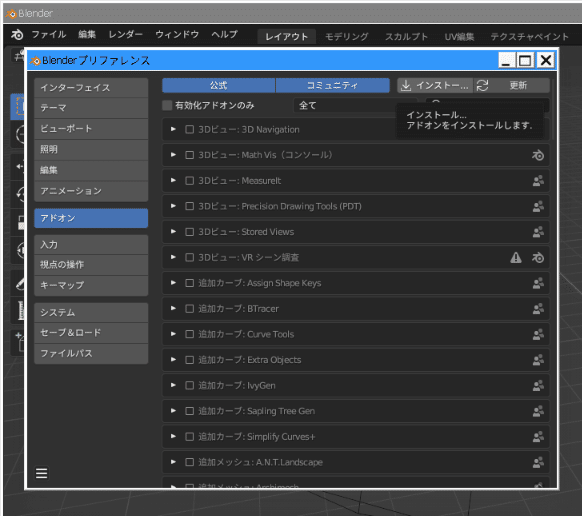Open the ファイル menu
The height and width of the screenshot is (516, 582).
coord(49,35)
